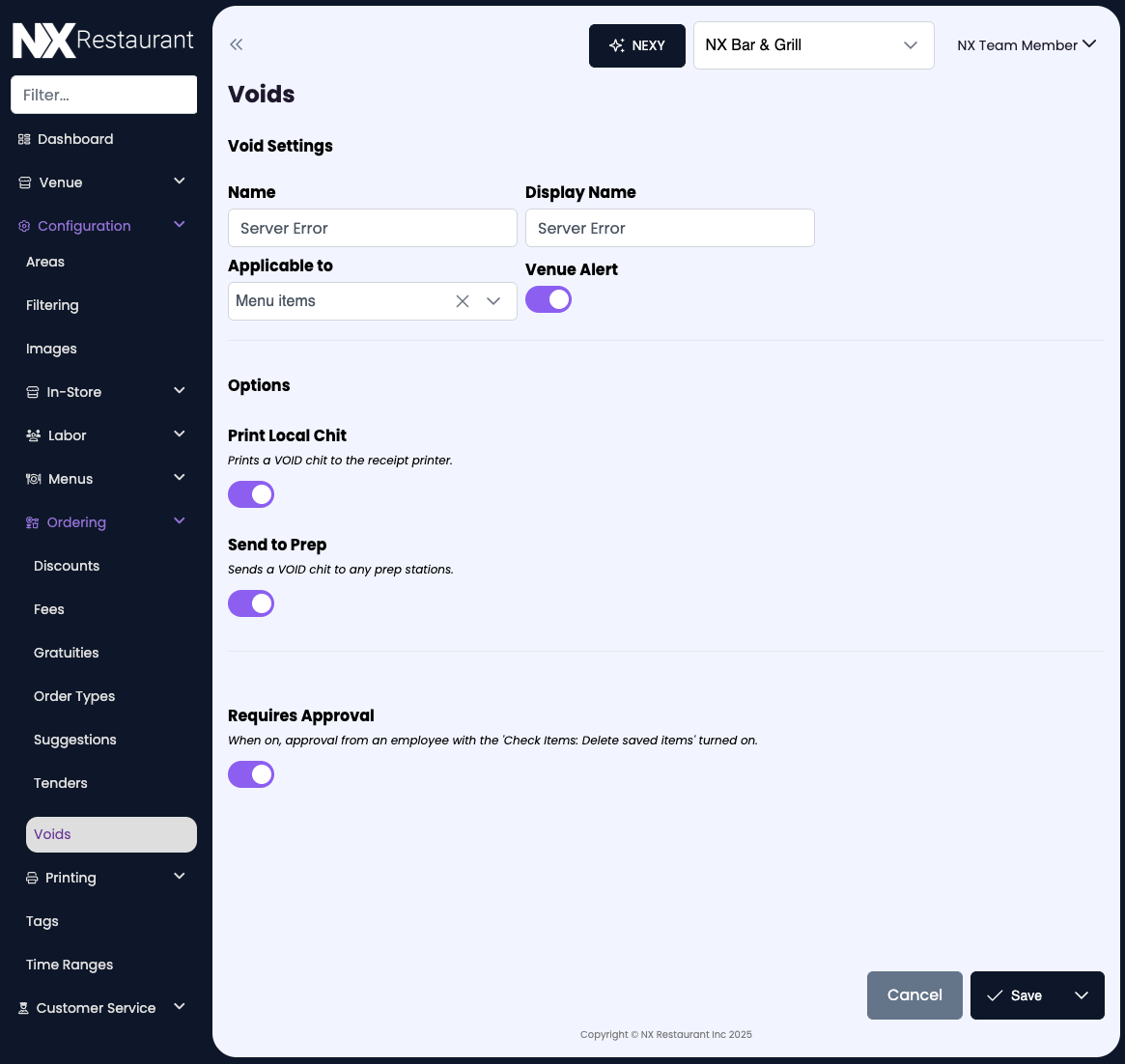Expand the Save button options arrow
This screenshot has width=1125, height=1064.
1082,995
